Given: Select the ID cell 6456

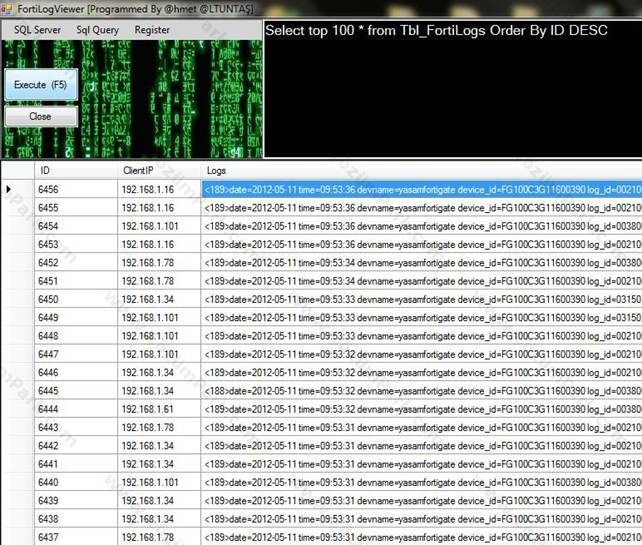Looking at the screenshot, I should [x=76, y=189].
